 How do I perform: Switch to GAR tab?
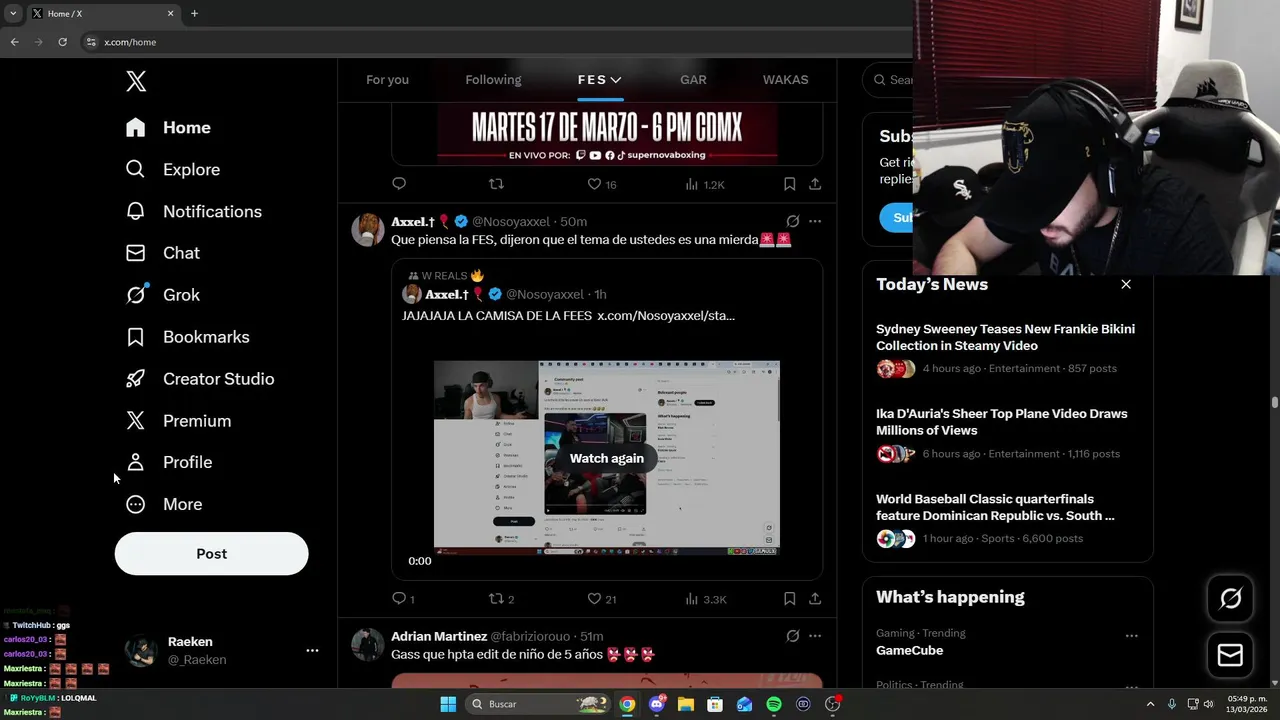click(693, 80)
